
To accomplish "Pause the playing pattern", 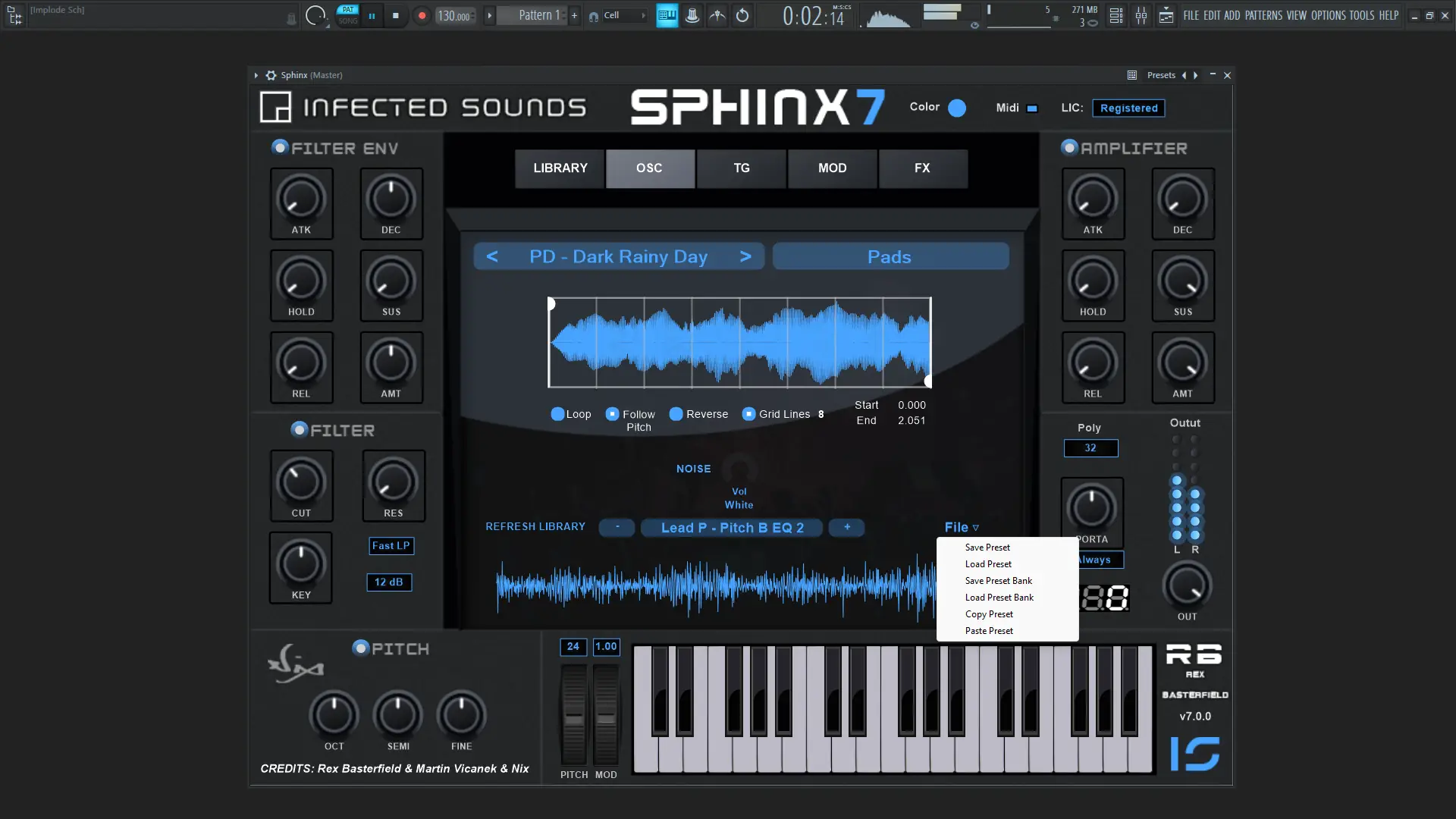I will (372, 15).
